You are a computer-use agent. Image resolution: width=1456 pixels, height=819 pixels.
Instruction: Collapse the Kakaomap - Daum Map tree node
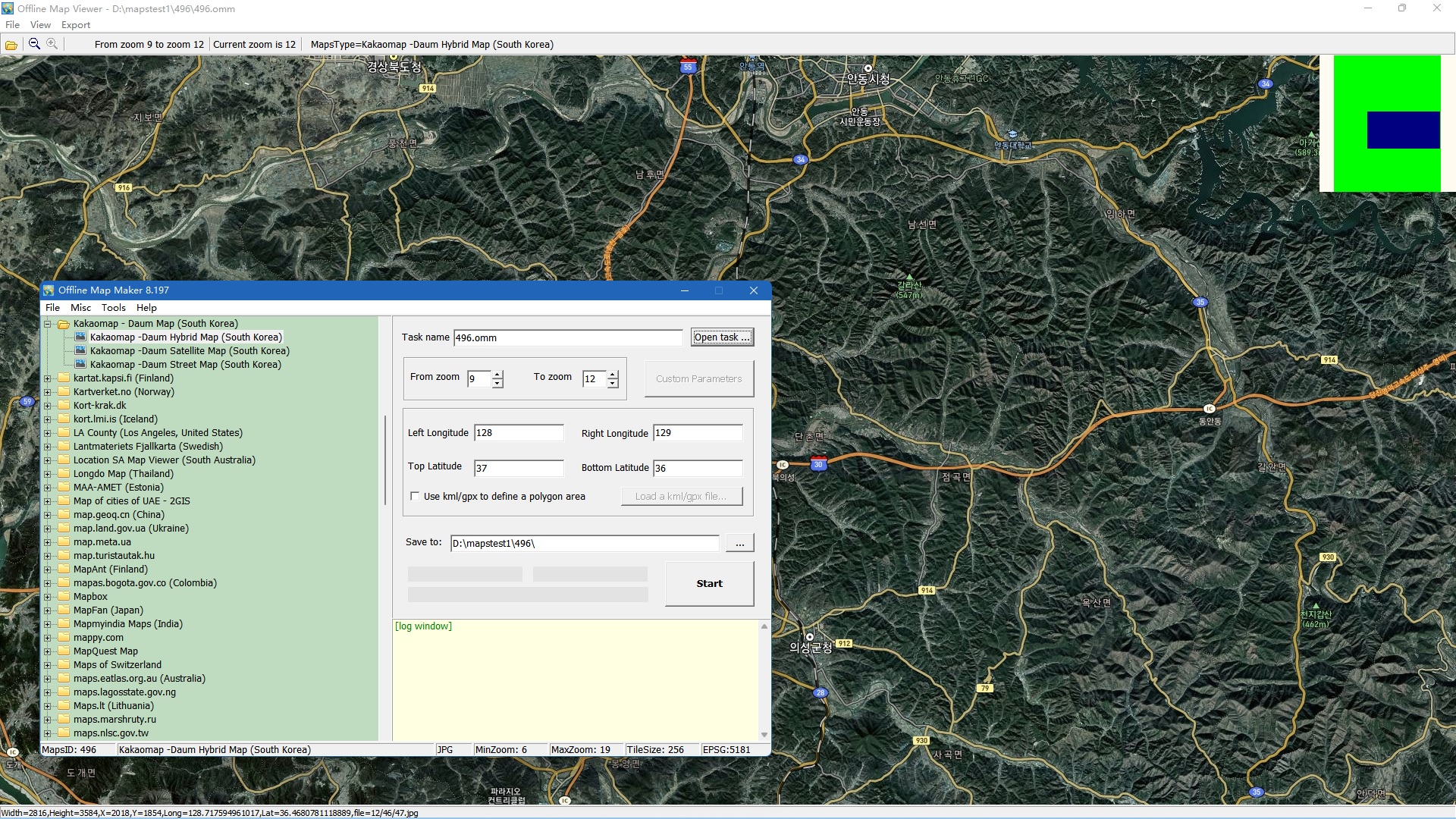pos(47,324)
